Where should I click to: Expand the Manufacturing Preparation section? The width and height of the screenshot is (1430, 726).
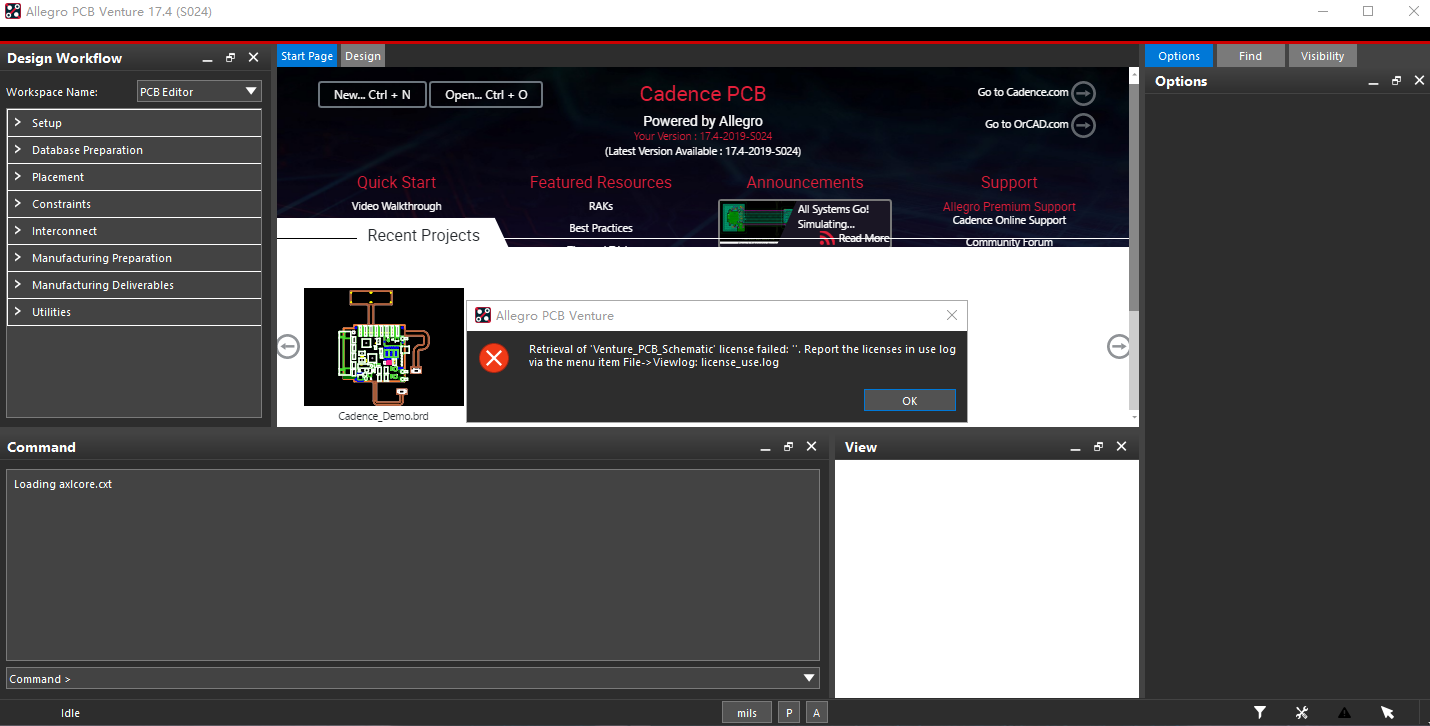click(134, 258)
